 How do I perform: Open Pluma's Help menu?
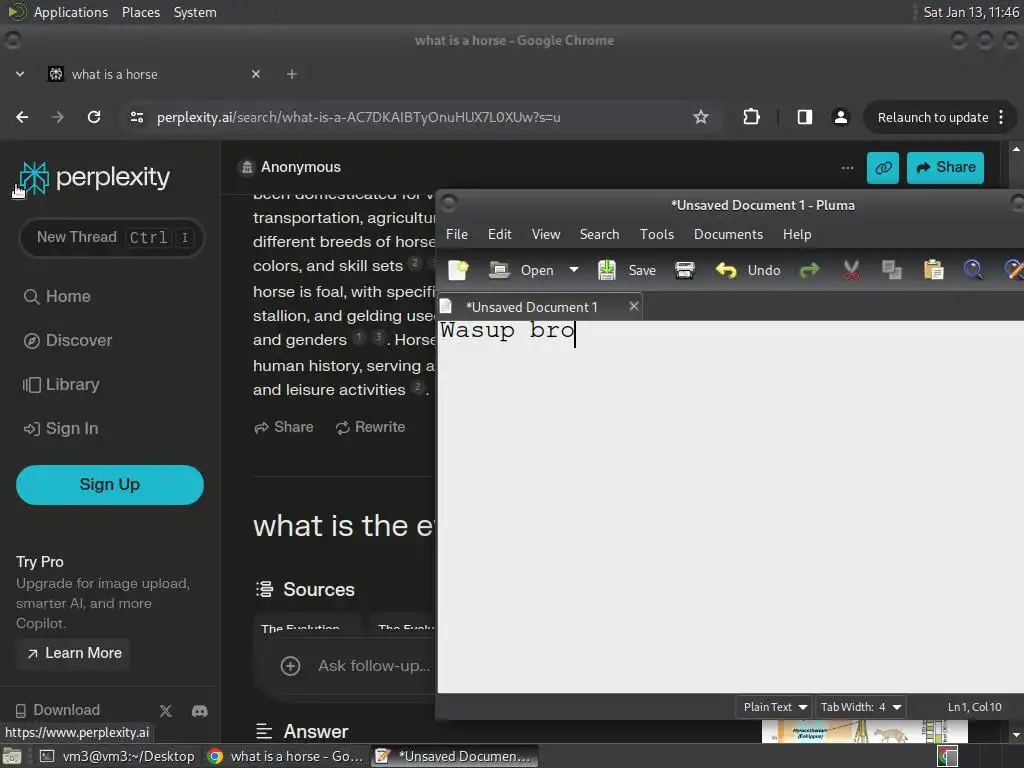coord(797,234)
